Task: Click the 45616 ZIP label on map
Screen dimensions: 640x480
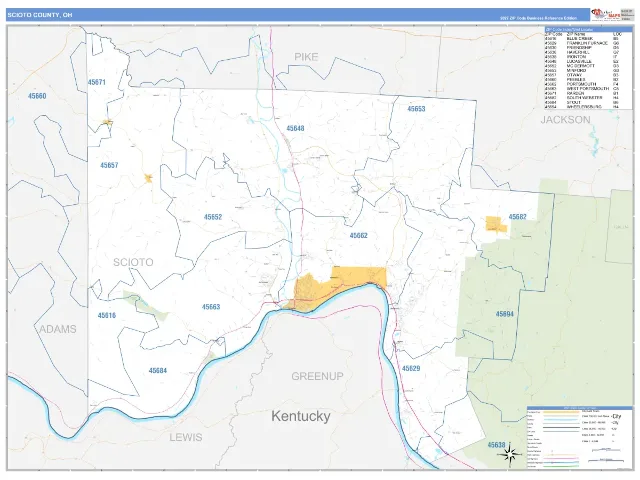Action: pos(107,316)
